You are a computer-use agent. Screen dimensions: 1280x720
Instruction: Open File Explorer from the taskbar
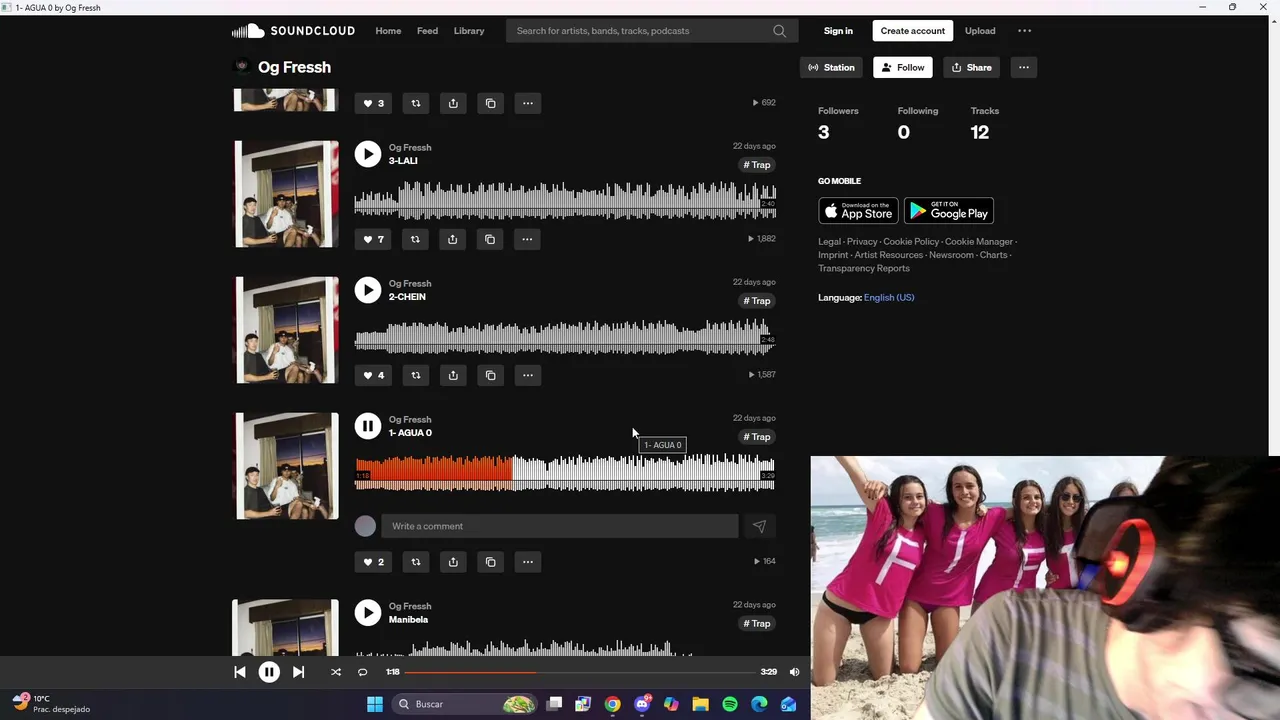click(x=700, y=704)
